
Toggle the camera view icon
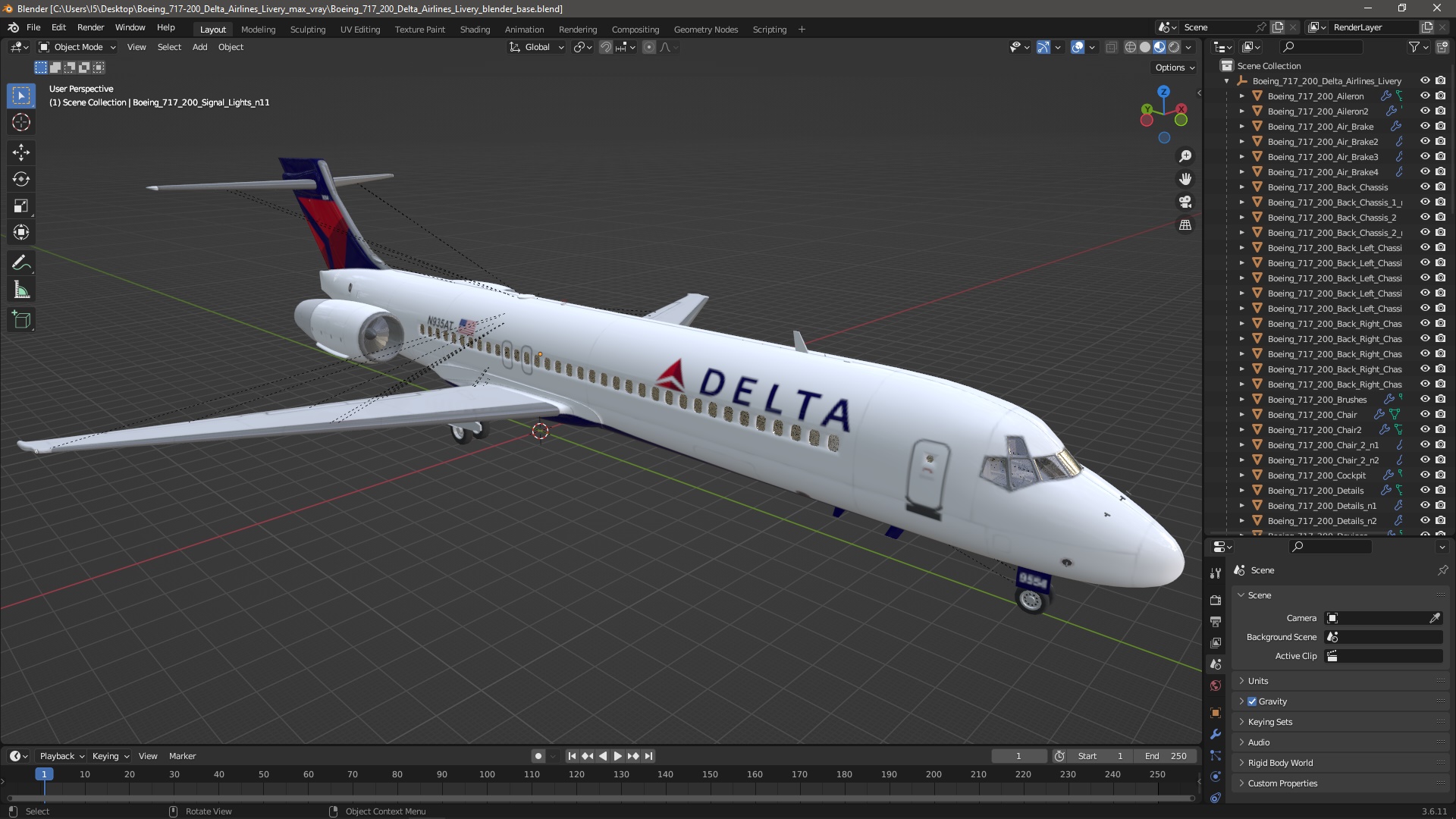[x=1185, y=202]
